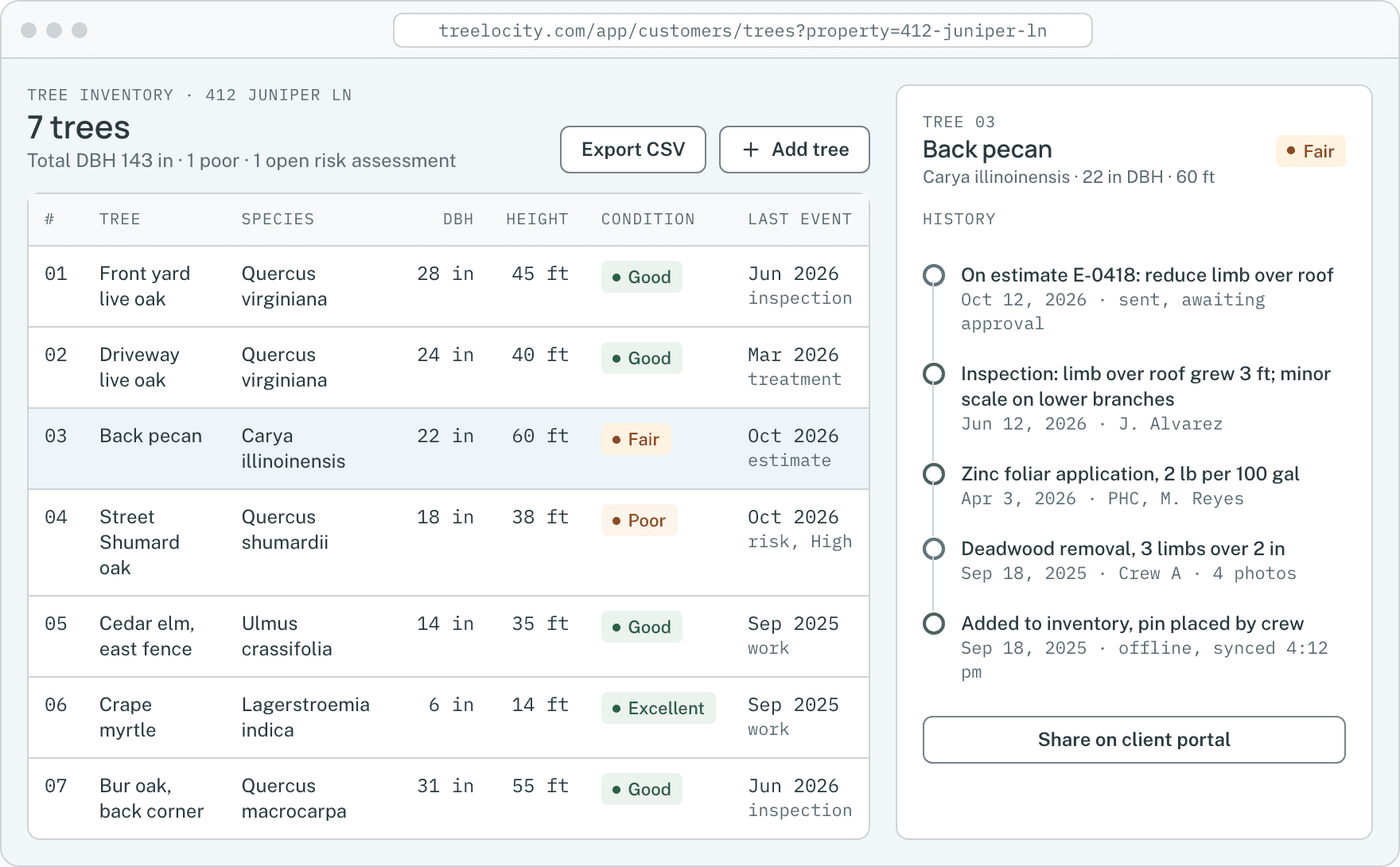Click the Export CSV button
The image size is (1400, 867).
(x=632, y=150)
